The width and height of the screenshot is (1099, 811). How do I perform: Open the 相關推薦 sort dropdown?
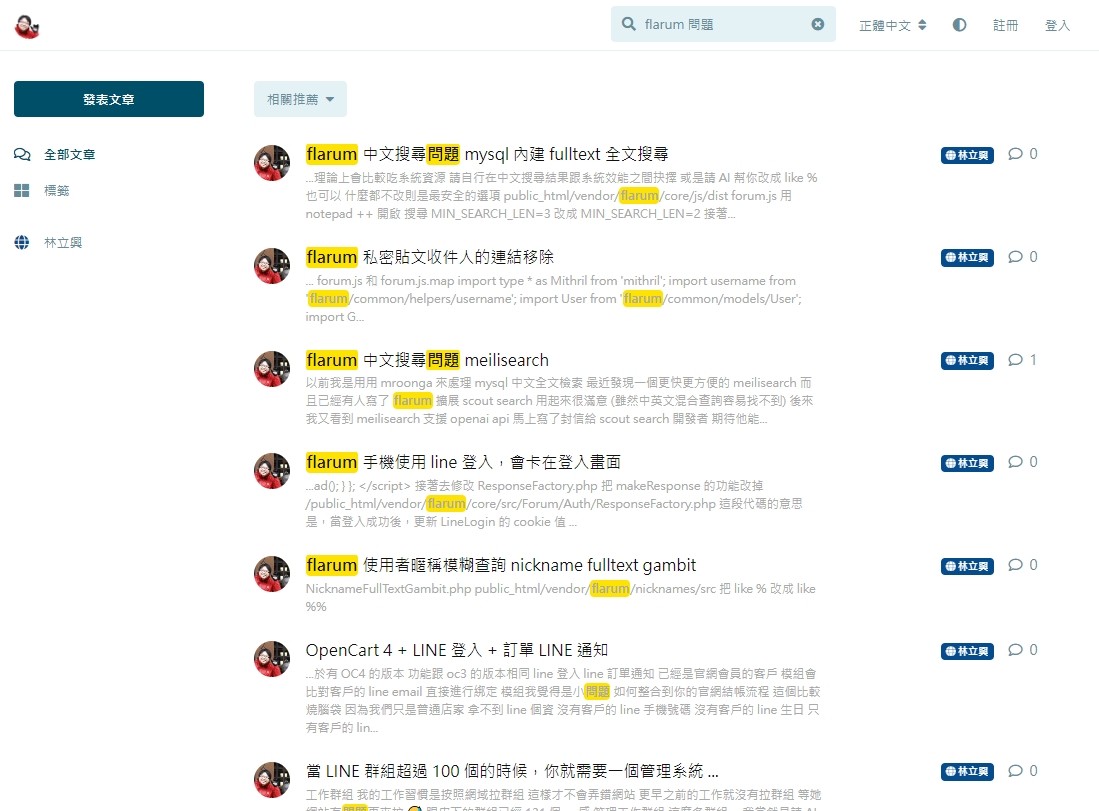(300, 100)
